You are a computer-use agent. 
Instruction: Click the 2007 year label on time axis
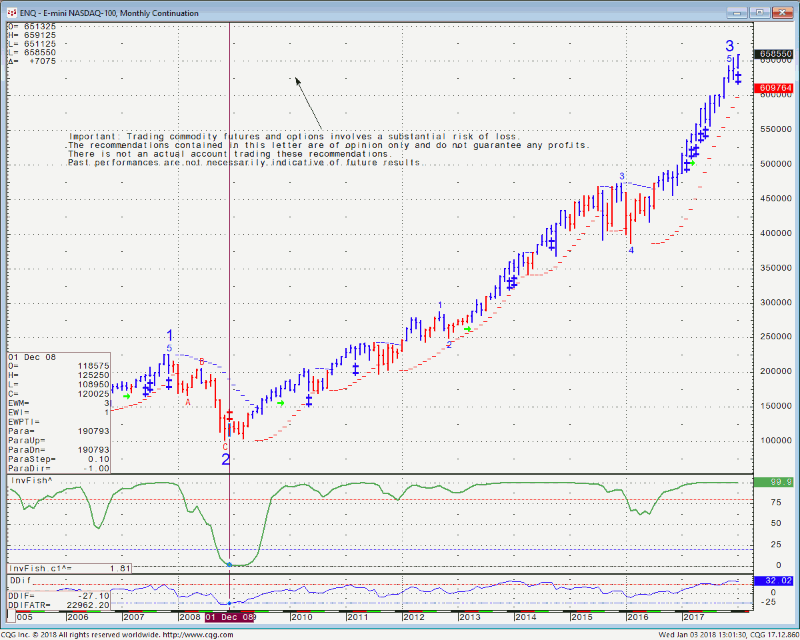(x=134, y=617)
